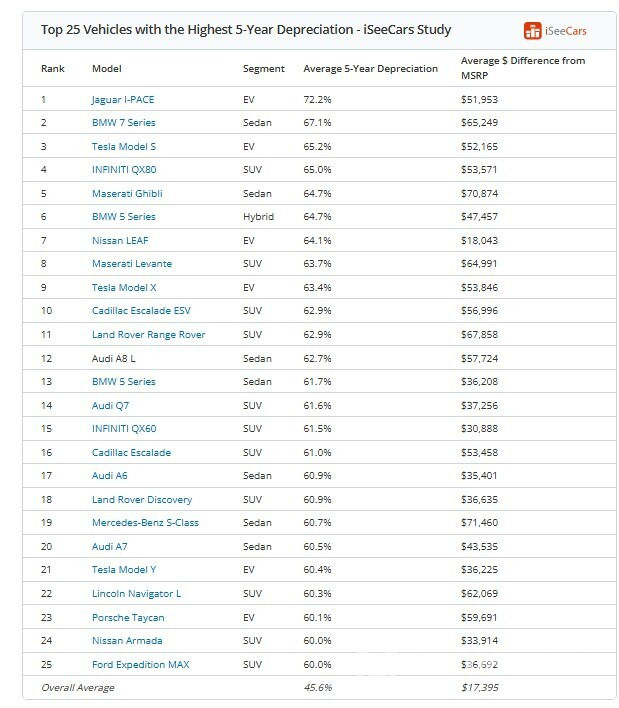Open the Mercedes-Benz S-Class link
Viewport: 619px width, 708px height.
point(145,522)
